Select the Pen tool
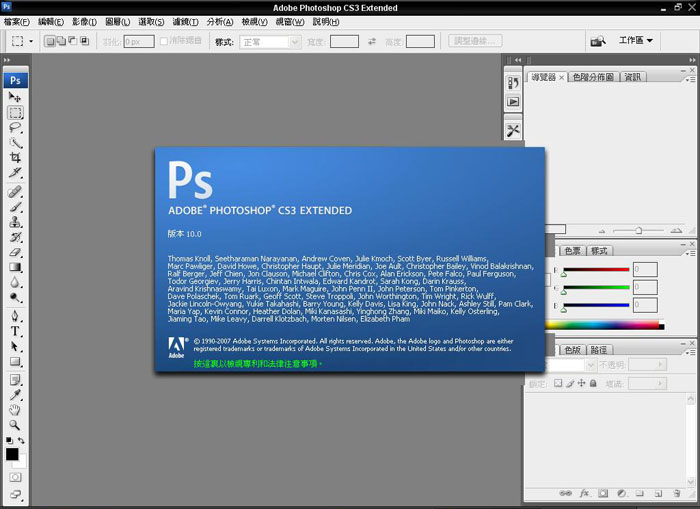This screenshot has height=509, width=700. pyautogui.click(x=15, y=316)
